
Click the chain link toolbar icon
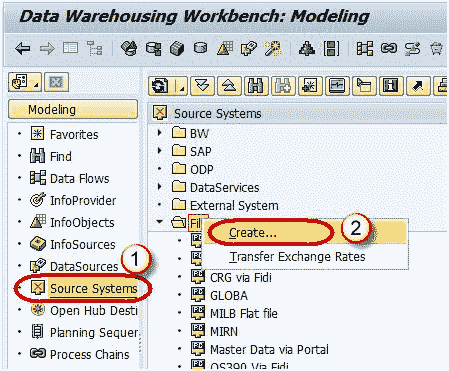(389, 49)
